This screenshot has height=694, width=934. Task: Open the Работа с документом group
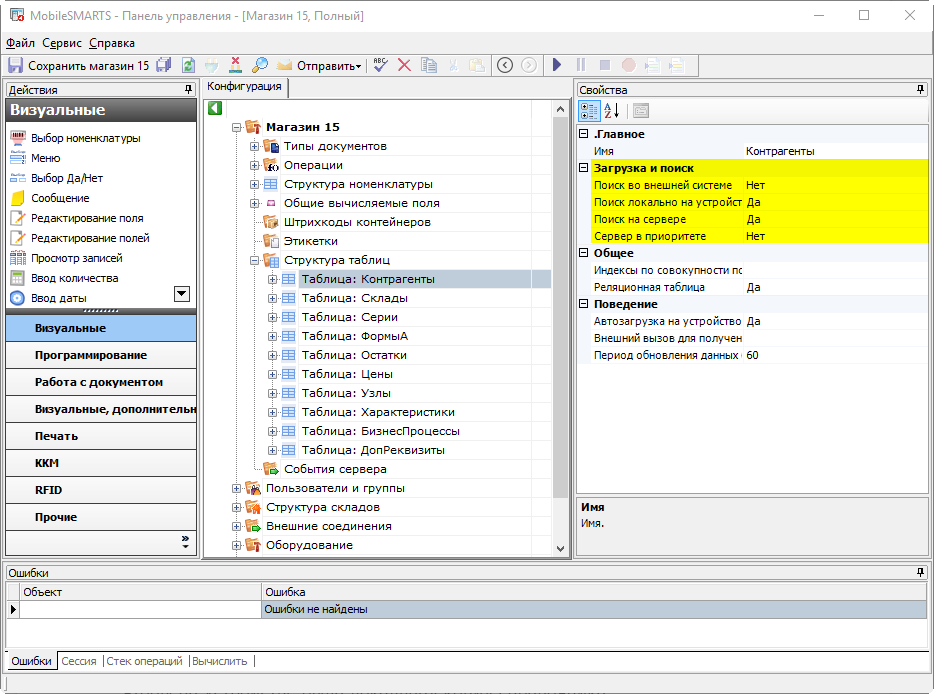pyautogui.click(x=101, y=382)
